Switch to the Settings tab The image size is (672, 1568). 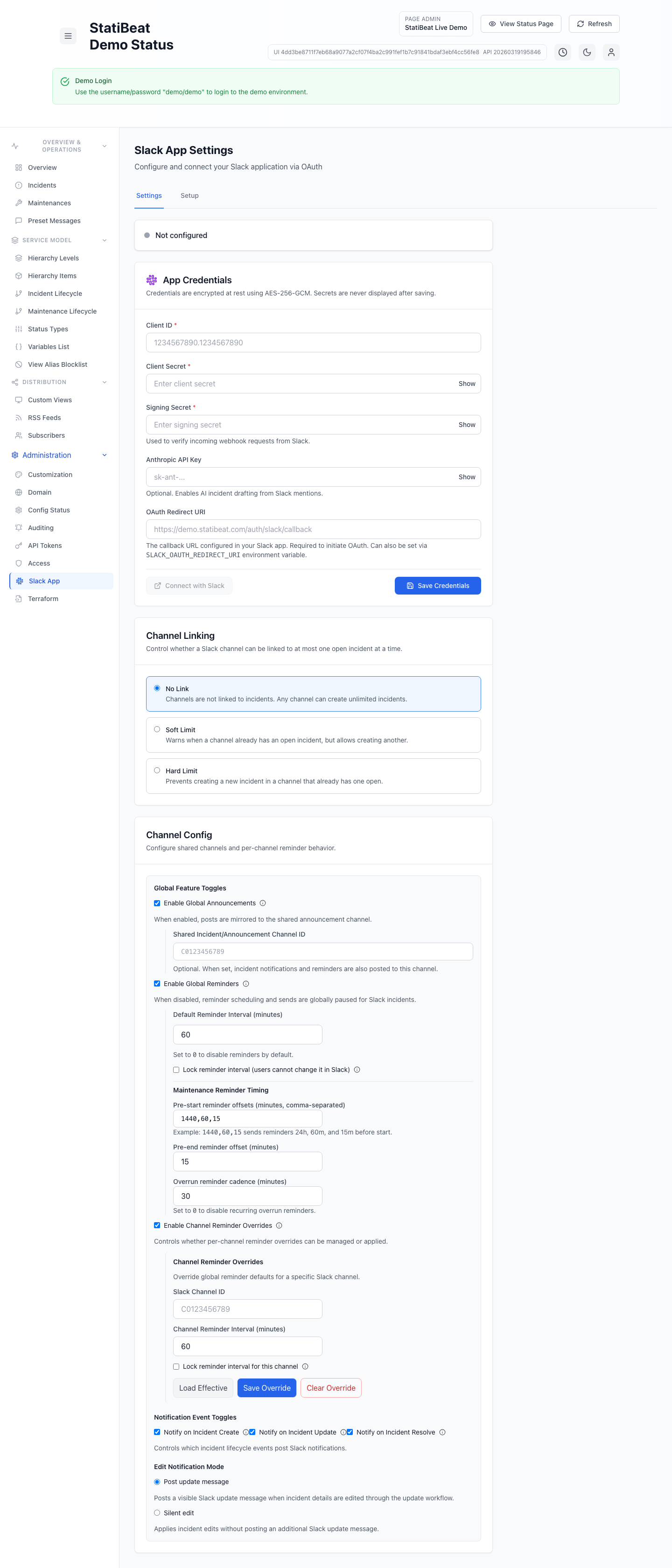click(149, 196)
